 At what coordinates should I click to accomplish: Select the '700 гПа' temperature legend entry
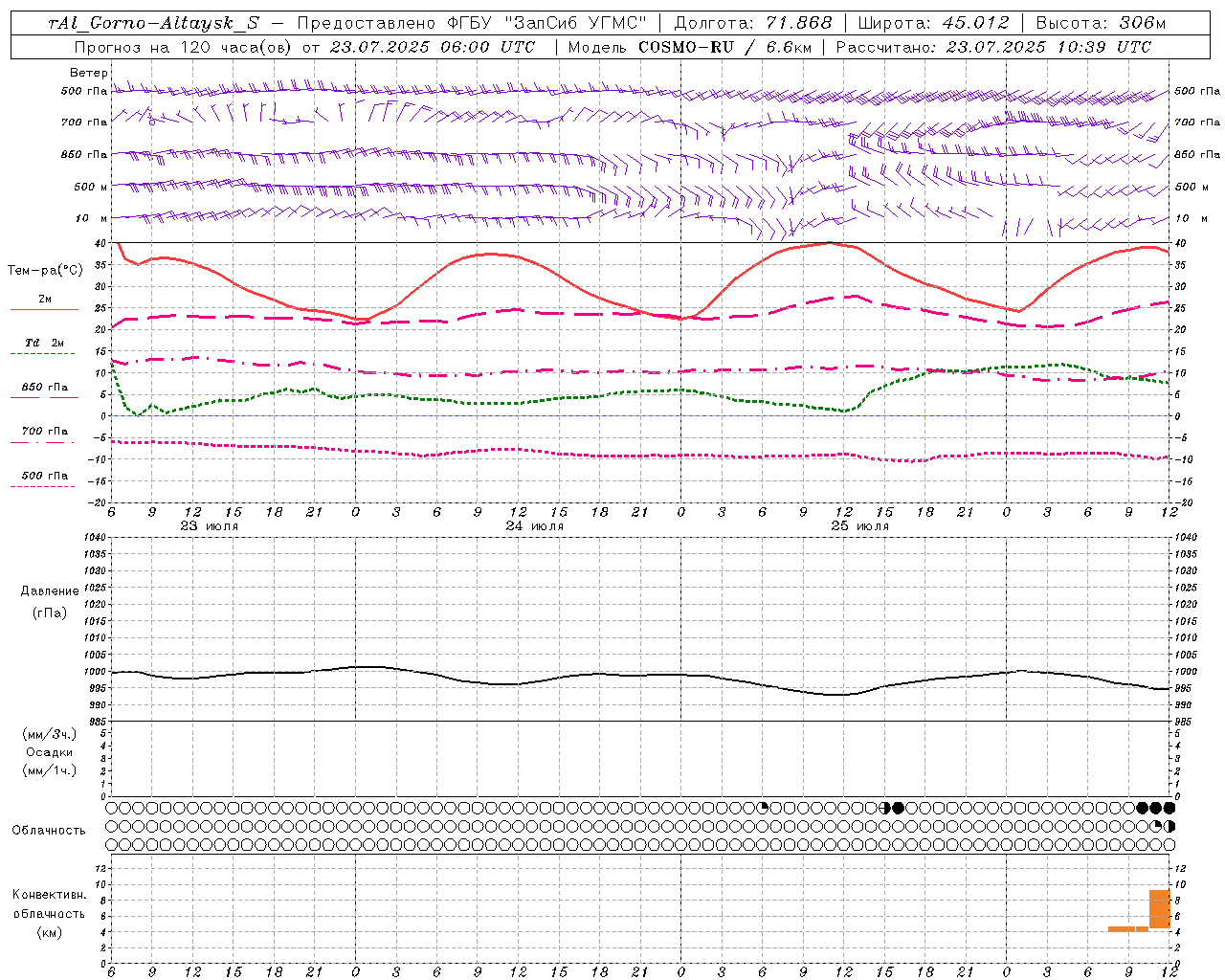coord(45,432)
